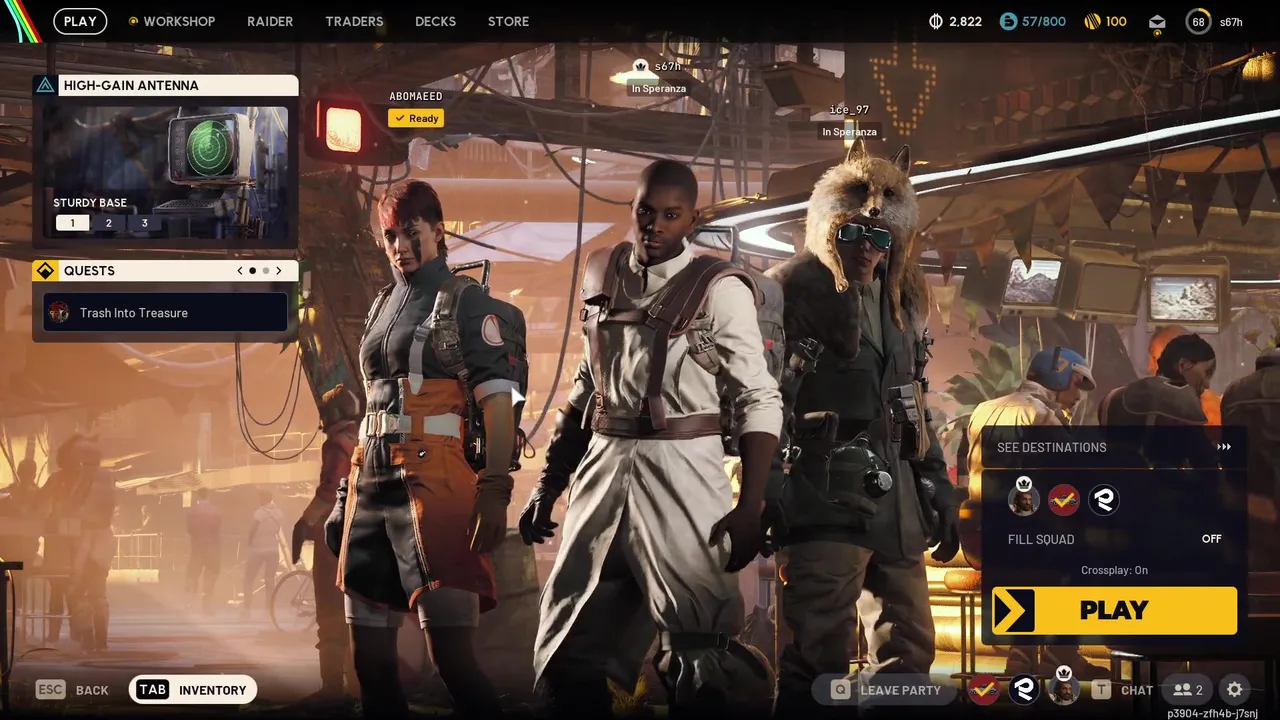Click the yellow dot beside Workshop tab
The image size is (1280, 720).
point(133,21)
